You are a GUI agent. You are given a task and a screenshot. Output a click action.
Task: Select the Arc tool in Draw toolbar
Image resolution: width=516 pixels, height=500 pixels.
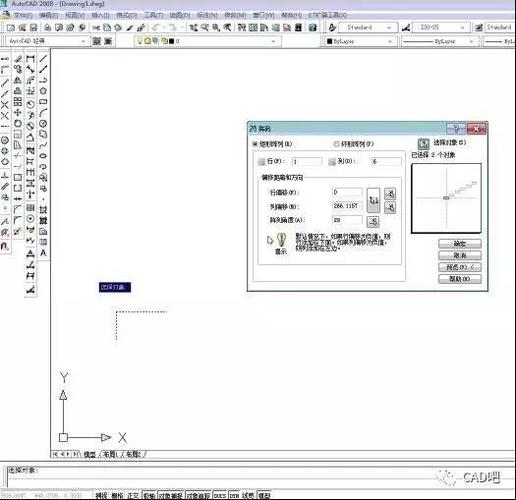click(x=43, y=113)
